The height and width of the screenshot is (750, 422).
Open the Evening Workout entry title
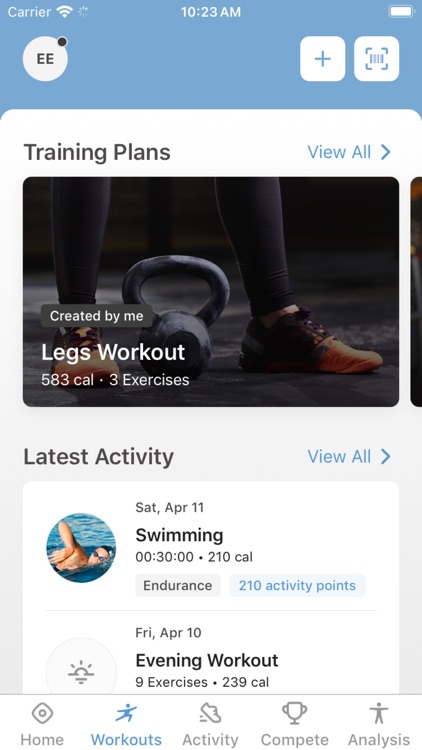[x=207, y=661]
